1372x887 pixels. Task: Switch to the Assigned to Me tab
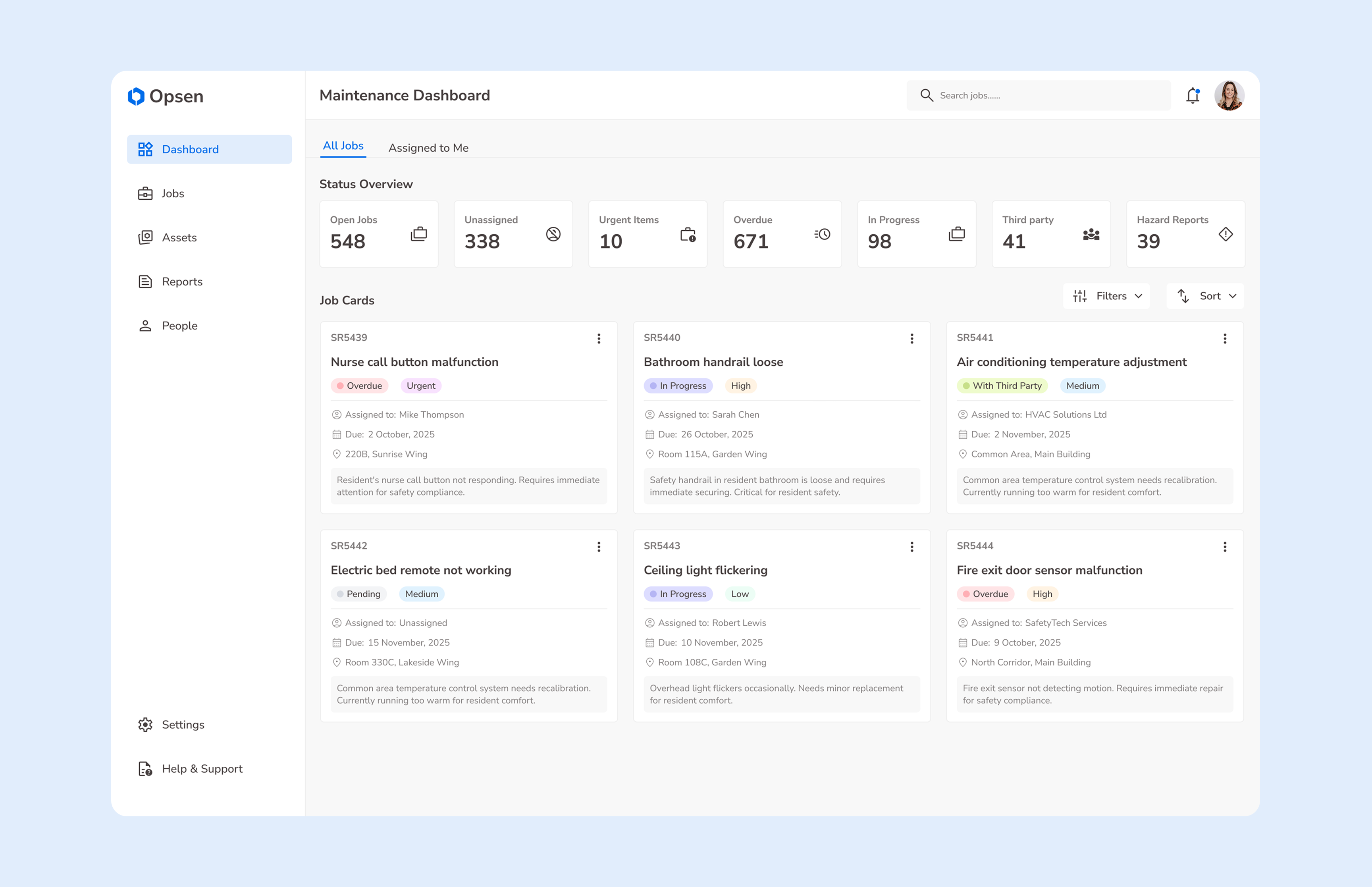[428, 147]
